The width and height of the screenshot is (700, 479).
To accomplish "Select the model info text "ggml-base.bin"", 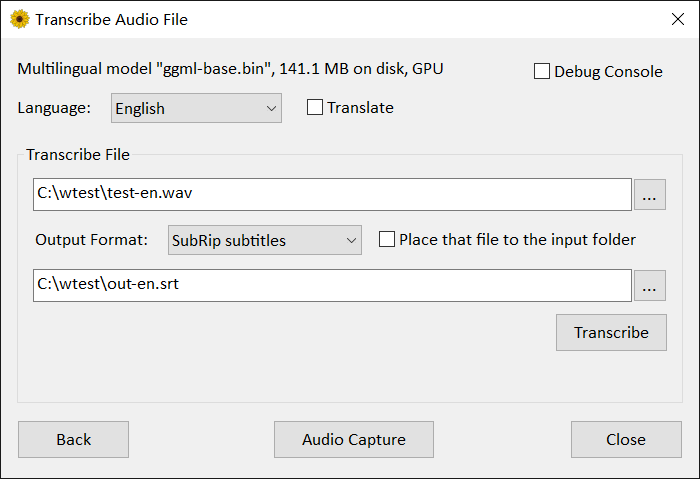I will pyautogui.click(x=213, y=69).
